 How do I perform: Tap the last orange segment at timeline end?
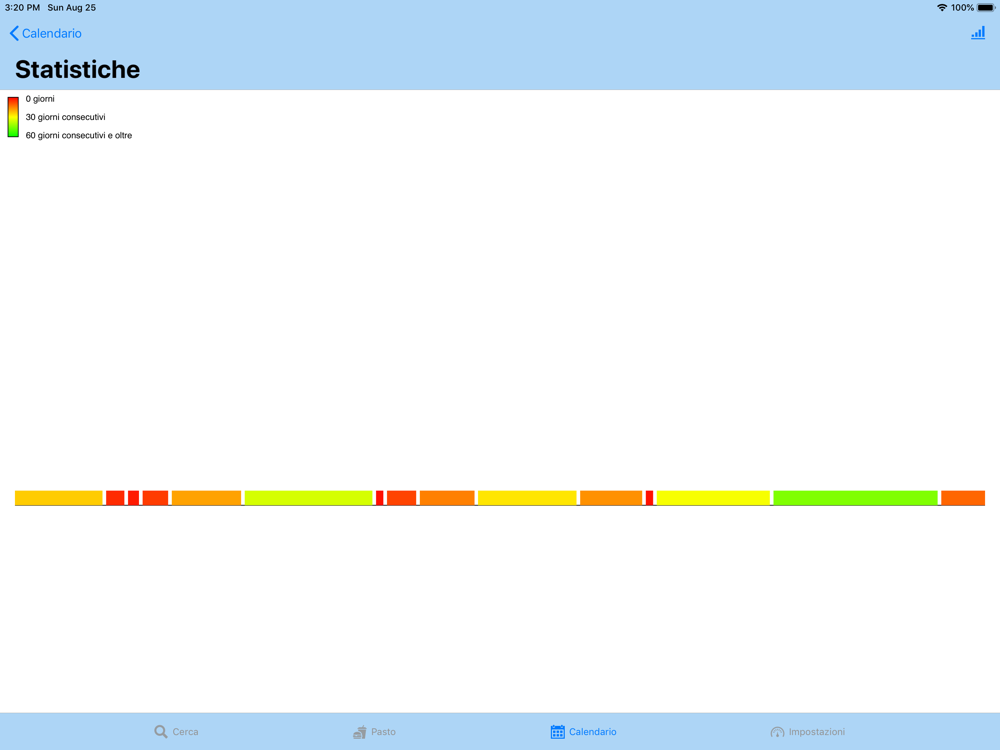[x=963, y=497]
